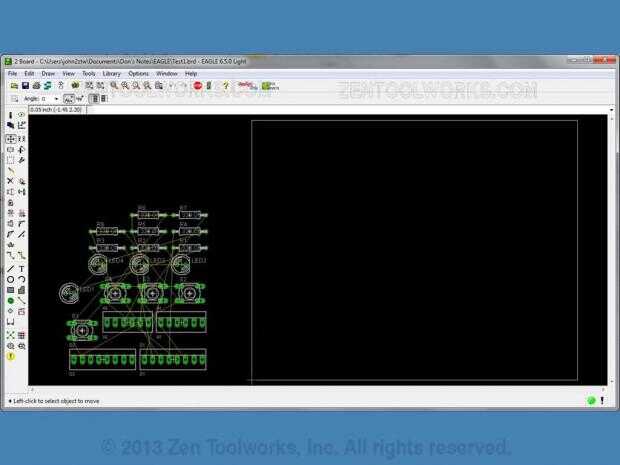Image resolution: width=620 pixels, height=465 pixels.
Task: Click the Zoom out toolbar icon
Action: coord(136,85)
